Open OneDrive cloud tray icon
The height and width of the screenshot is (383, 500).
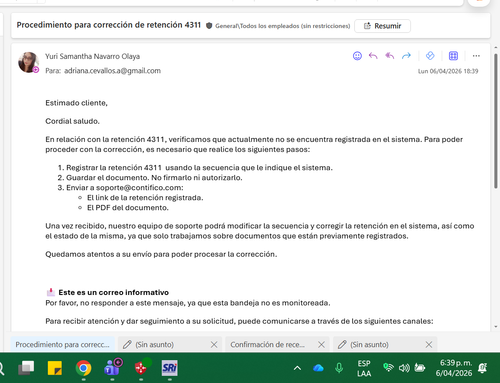click(x=318, y=368)
